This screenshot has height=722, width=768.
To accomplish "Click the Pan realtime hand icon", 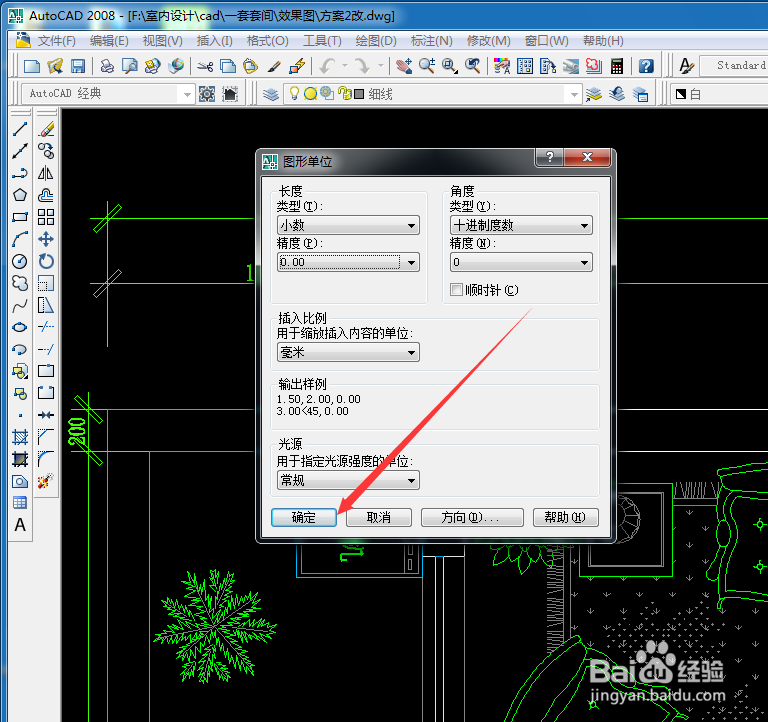I will 404,66.
